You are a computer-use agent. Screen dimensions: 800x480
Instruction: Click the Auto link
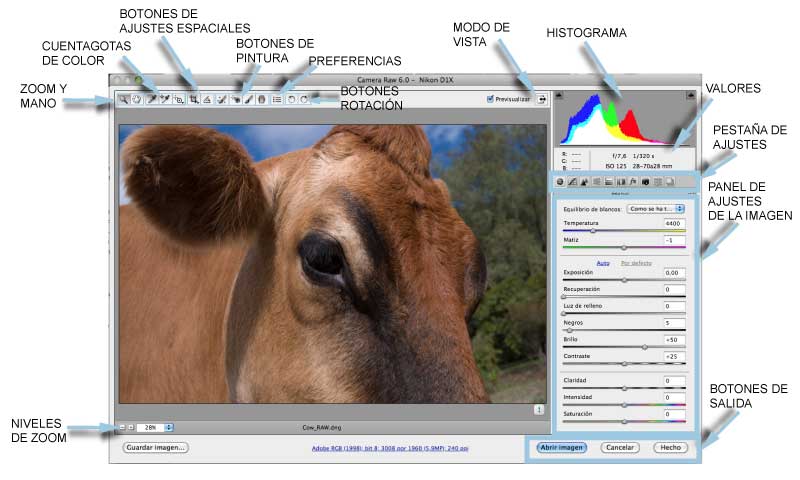603,263
